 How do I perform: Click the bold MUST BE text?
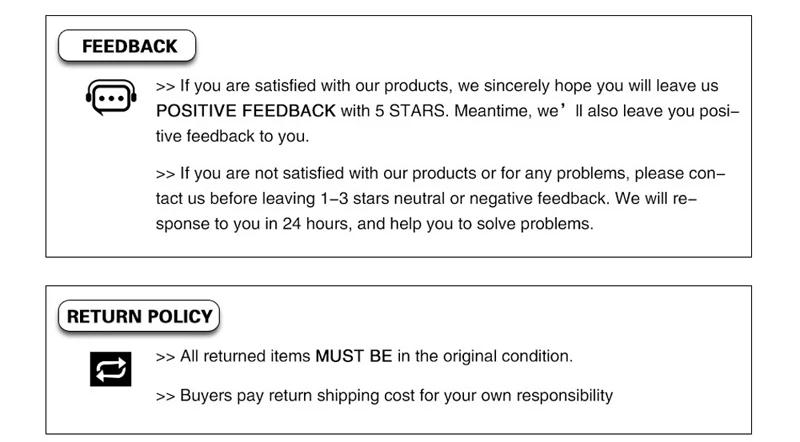(x=354, y=355)
